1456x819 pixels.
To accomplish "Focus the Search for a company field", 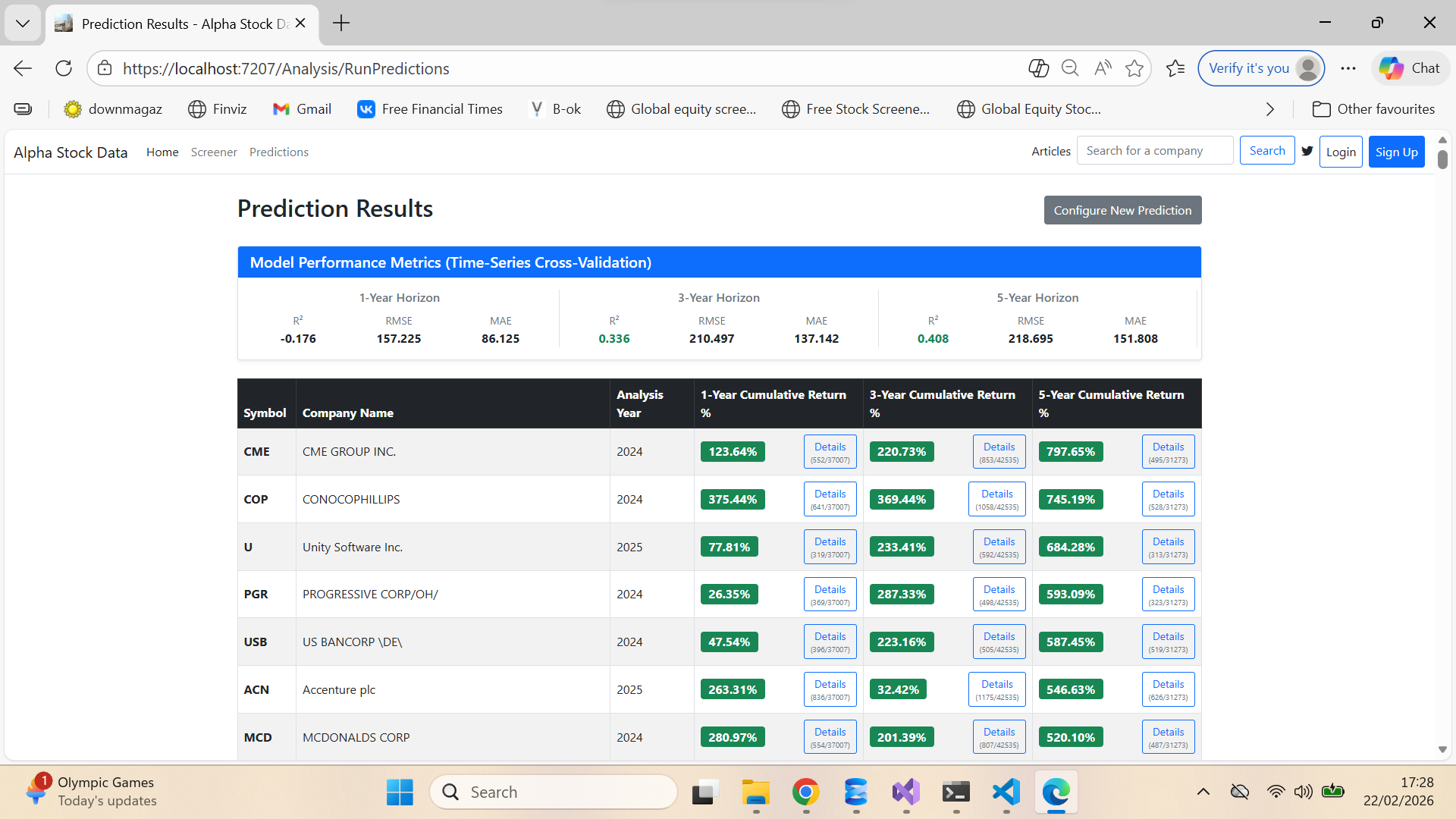I will [1155, 151].
